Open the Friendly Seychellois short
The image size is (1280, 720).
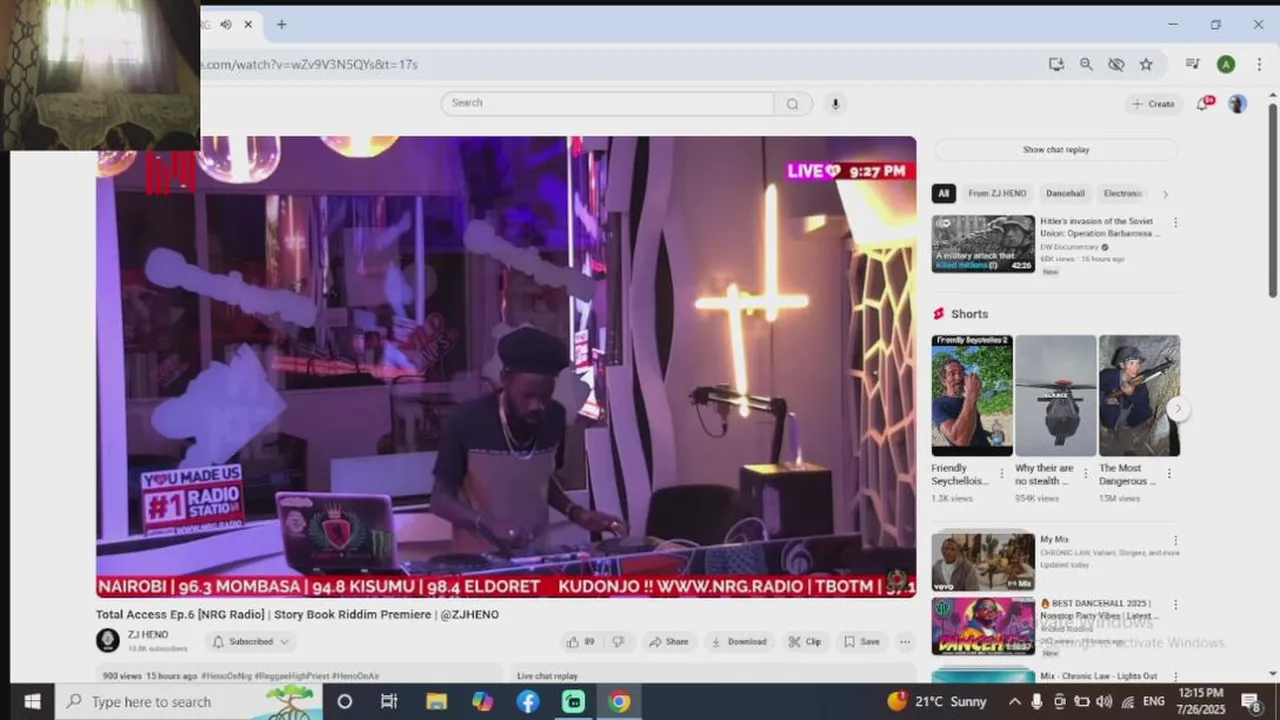pos(972,395)
